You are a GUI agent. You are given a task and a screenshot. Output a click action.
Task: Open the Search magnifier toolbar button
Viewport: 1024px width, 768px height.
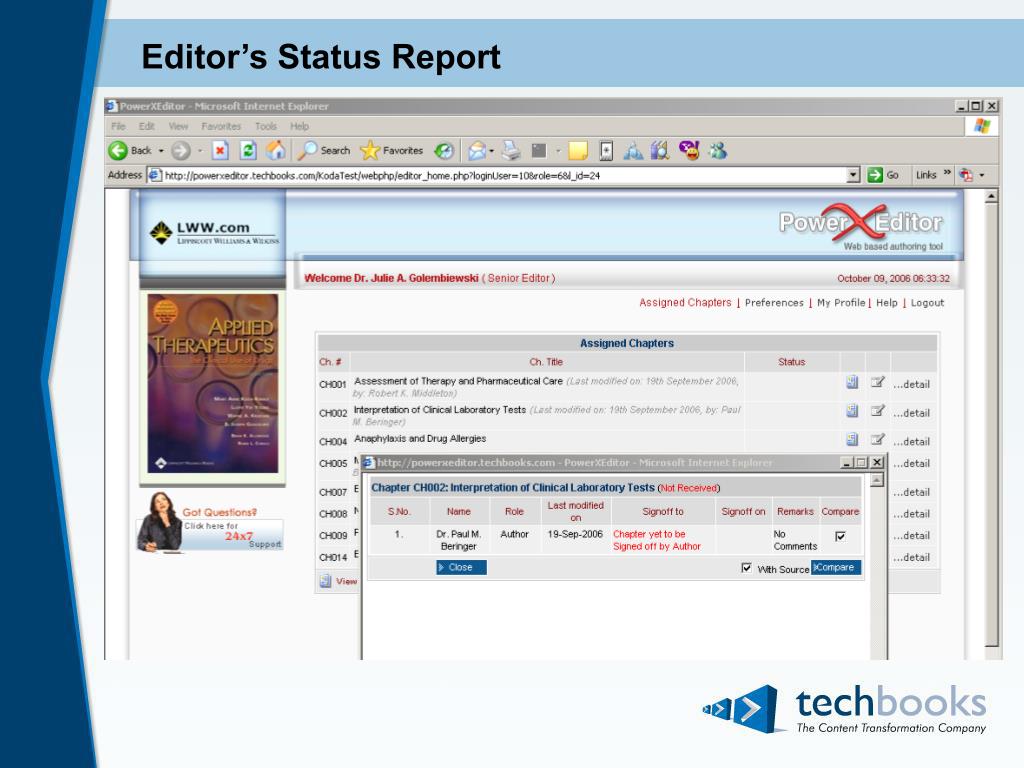pyautogui.click(x=324, y=151)
